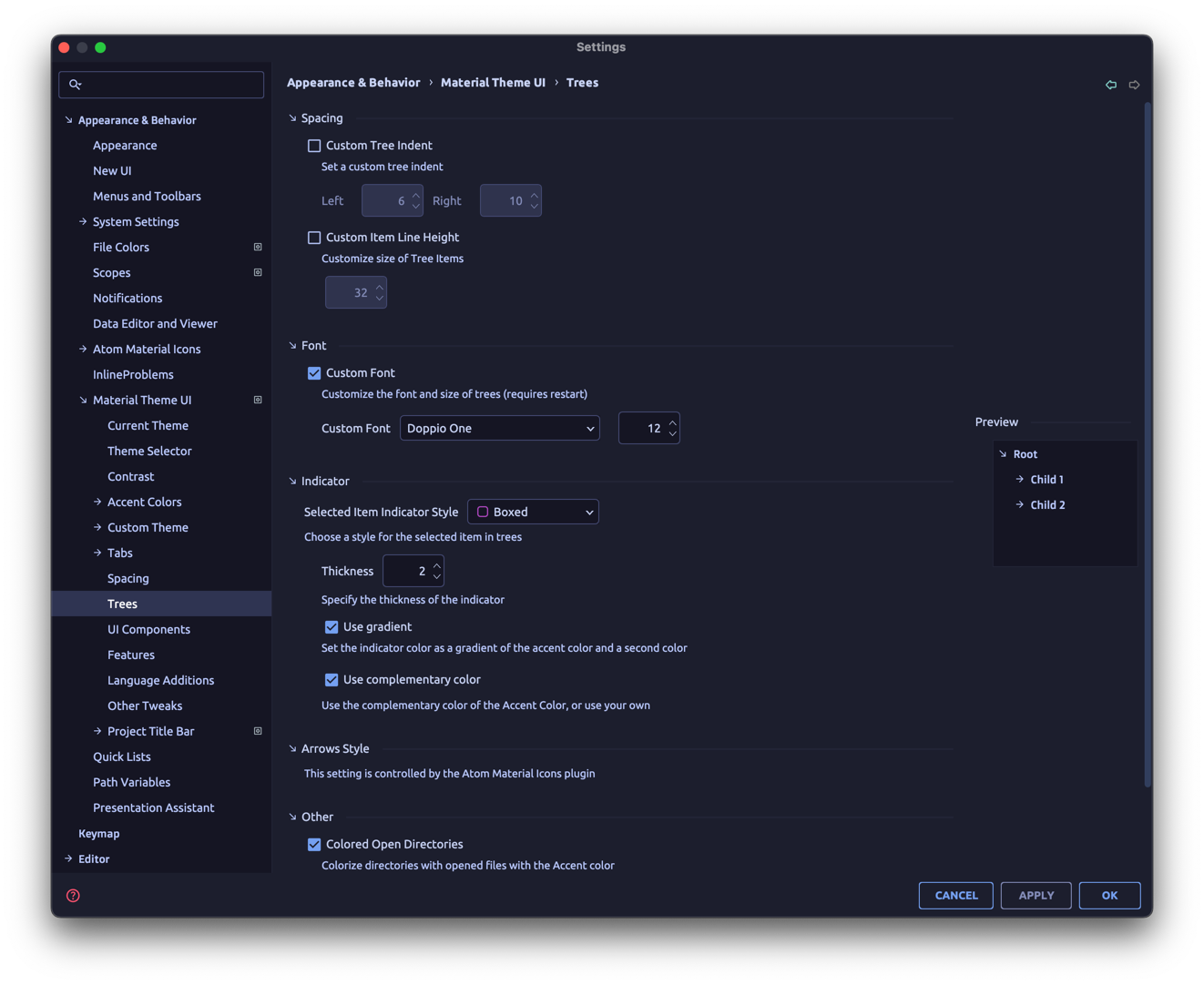Collapse the Indicator section

pyautogui.click(x=292, y=481)
